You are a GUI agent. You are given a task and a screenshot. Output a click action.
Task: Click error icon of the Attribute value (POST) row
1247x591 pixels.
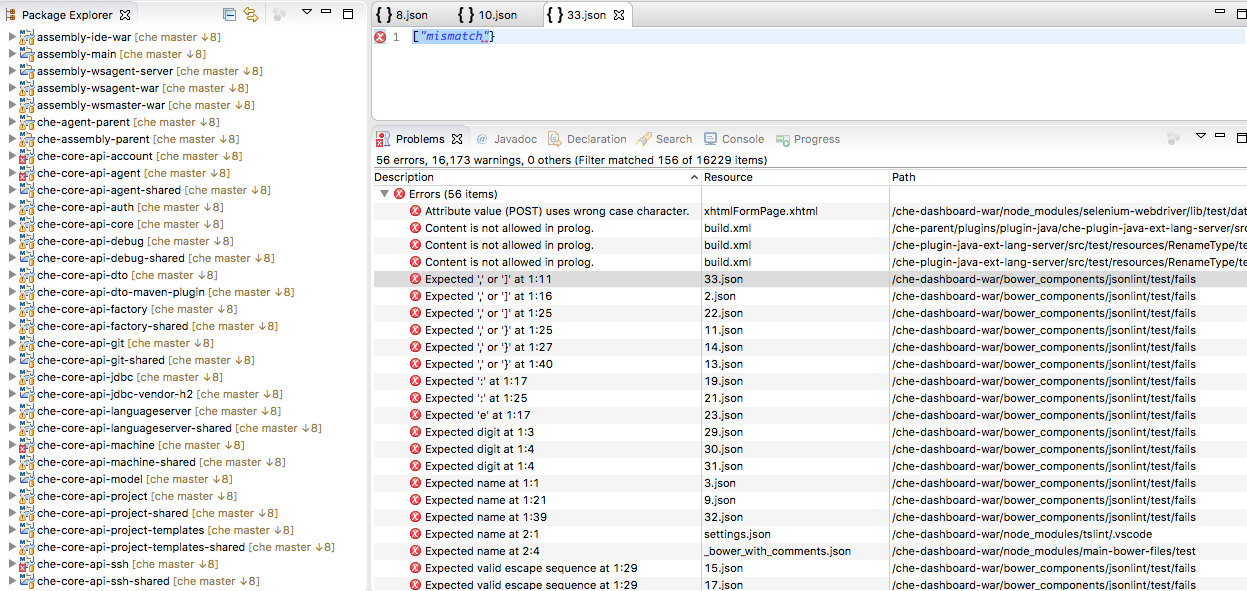point(416,211)
